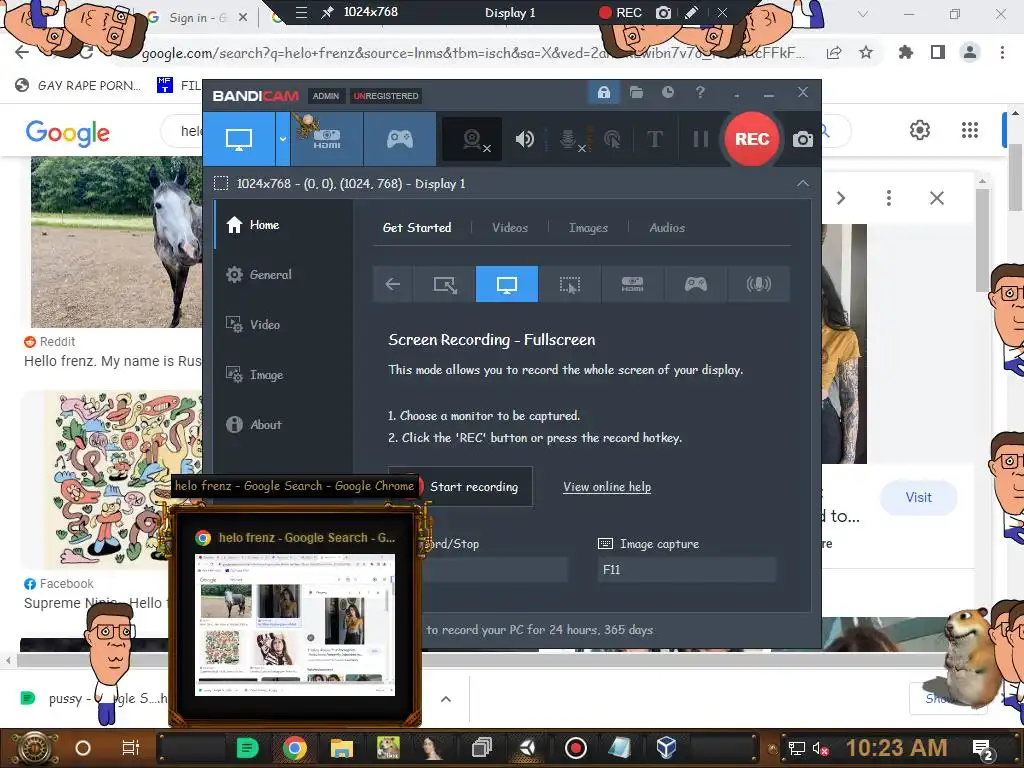Switch to Audios tab in Bandicam
1024x768 pixels.
tap(667, 227)
